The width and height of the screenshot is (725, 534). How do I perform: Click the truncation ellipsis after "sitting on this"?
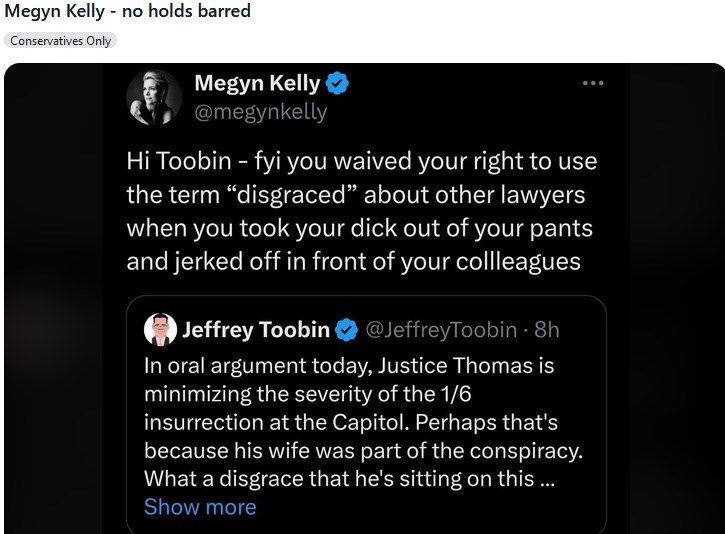tap(547, 479)
